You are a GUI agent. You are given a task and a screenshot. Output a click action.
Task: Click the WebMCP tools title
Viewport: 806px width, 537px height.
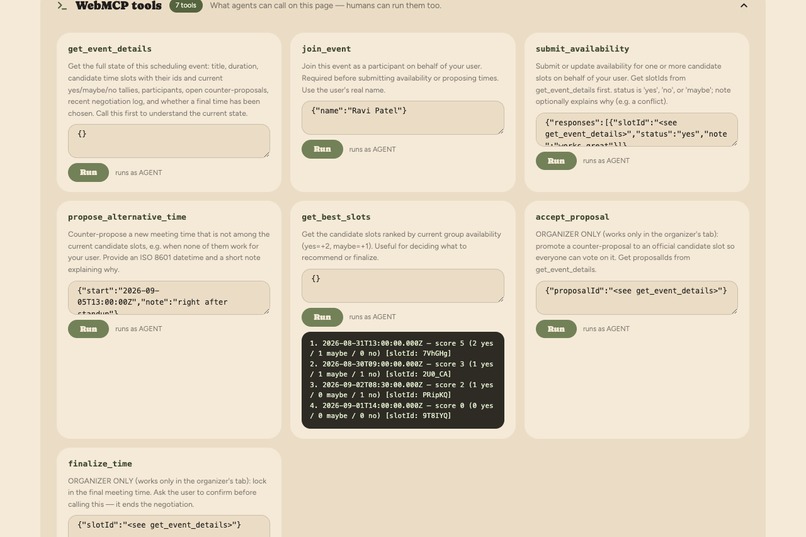(x=118, y=6)
